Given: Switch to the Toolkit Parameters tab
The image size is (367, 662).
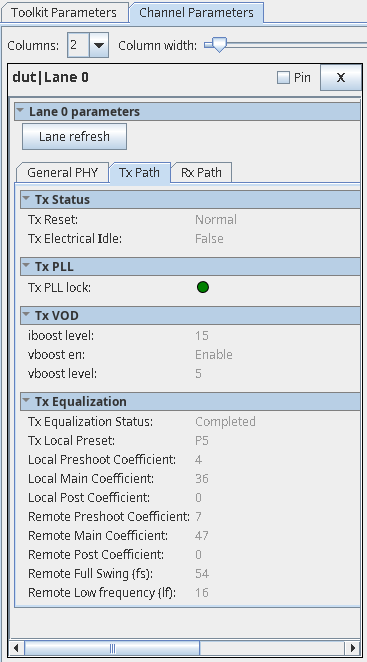Looking at the screenshot, I should (x=64, y=13).
